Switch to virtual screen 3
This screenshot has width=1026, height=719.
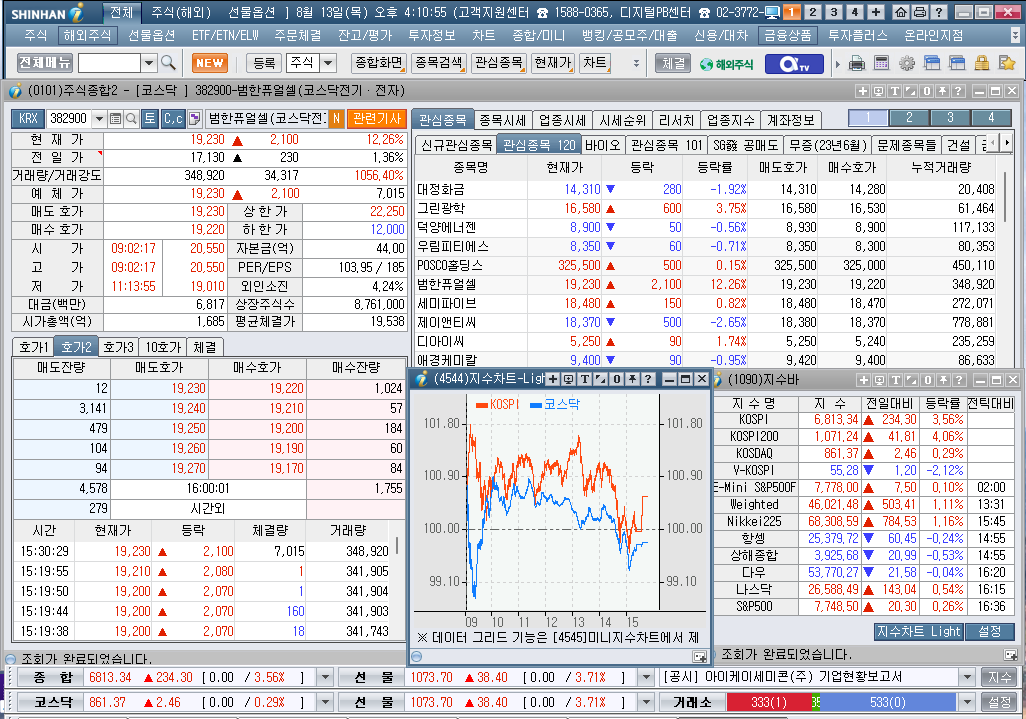click(834, 12)
